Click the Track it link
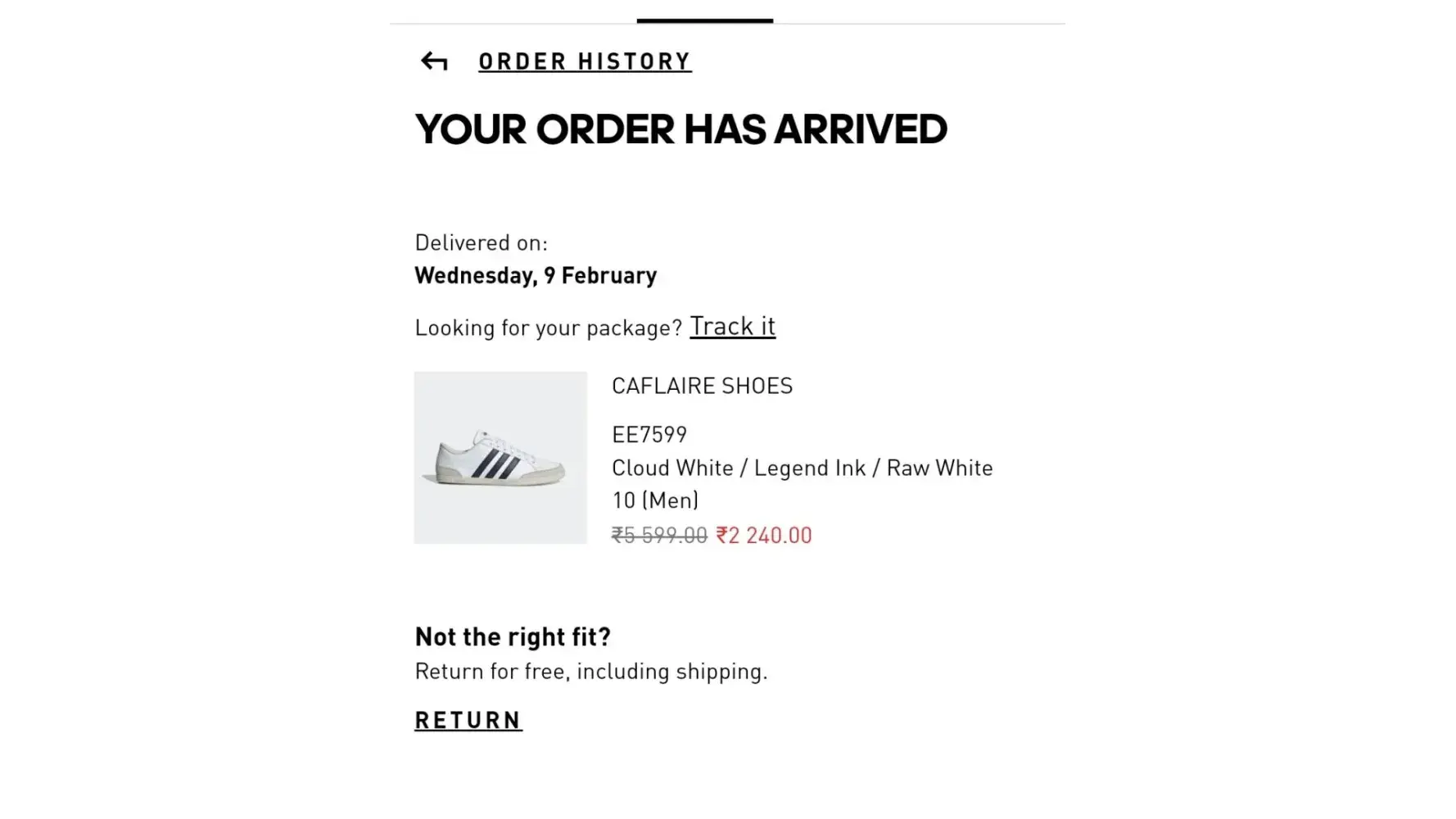Screen dimensions: 1456x819 click(732, 326)
